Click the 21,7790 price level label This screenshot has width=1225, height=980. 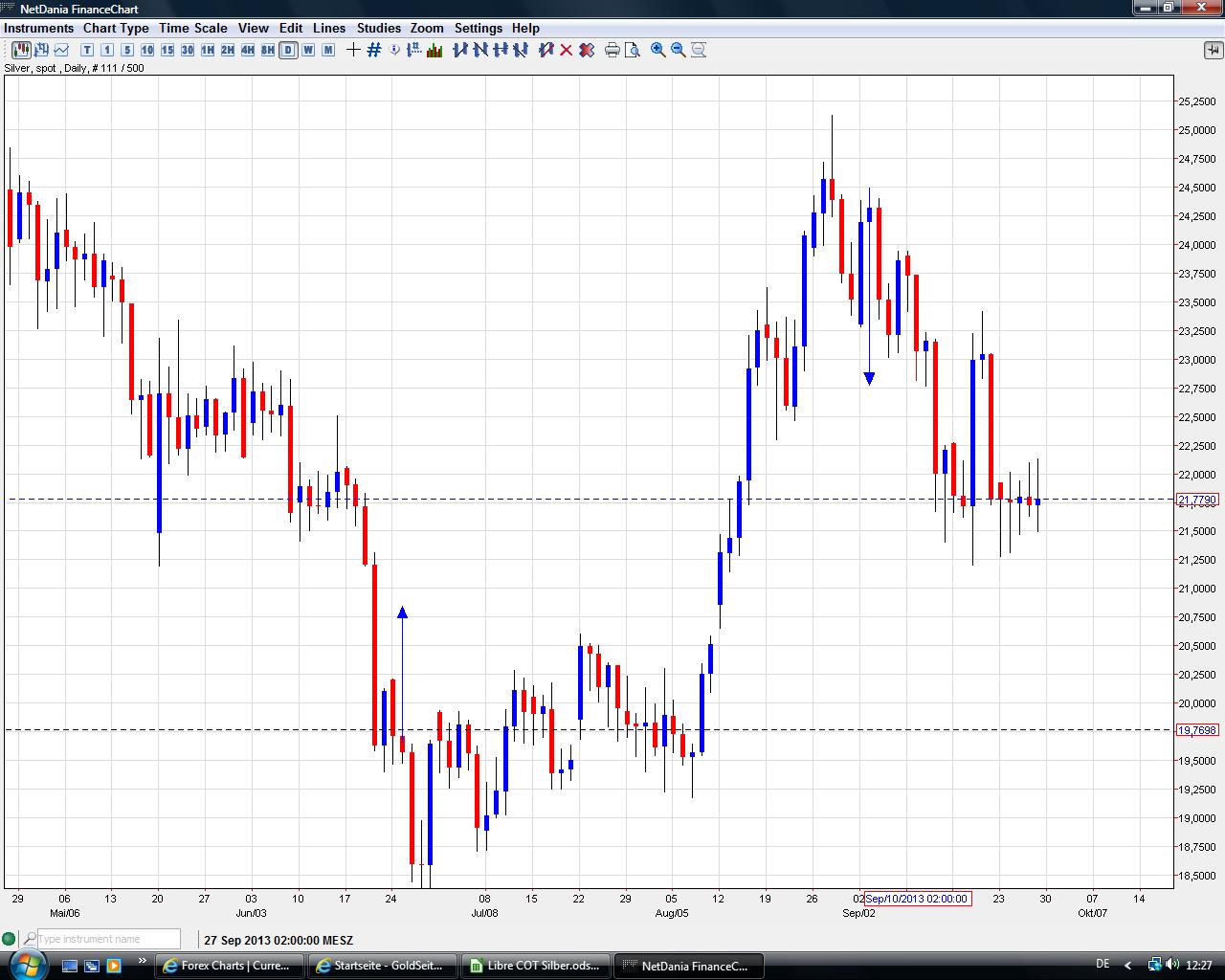point(1197,500)
